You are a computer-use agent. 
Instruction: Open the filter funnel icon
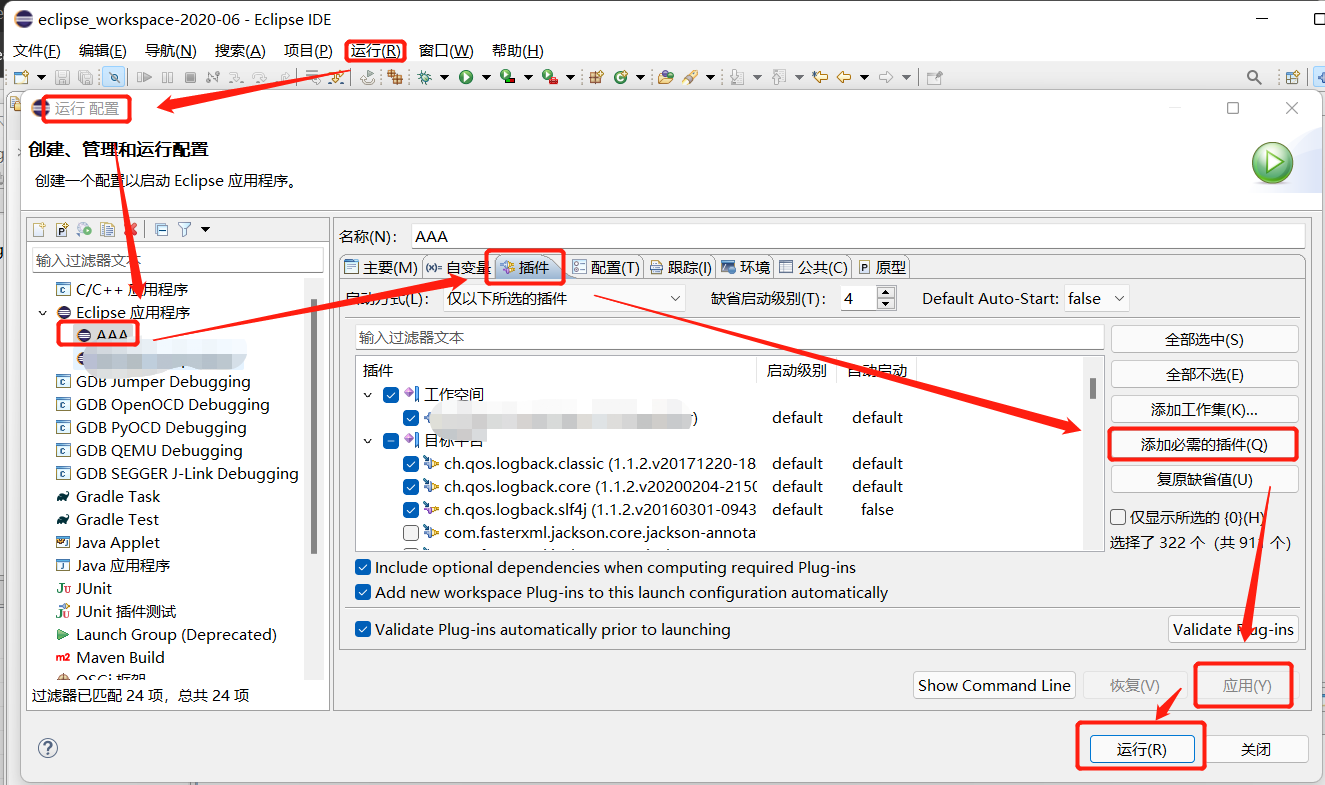pos(184,229)
